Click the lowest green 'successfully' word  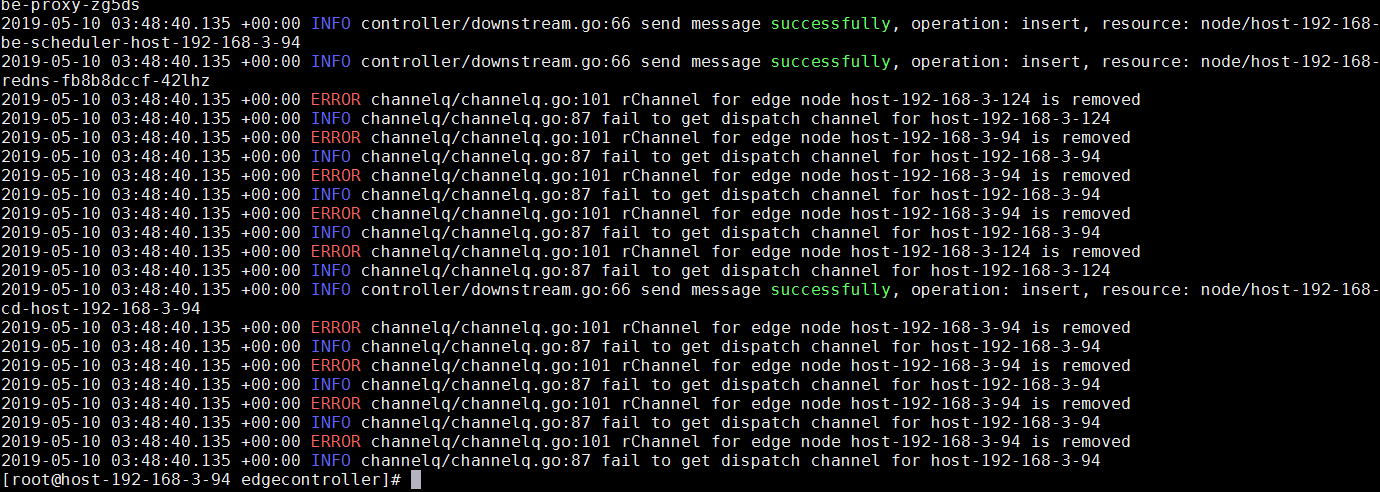click(831, 289)
